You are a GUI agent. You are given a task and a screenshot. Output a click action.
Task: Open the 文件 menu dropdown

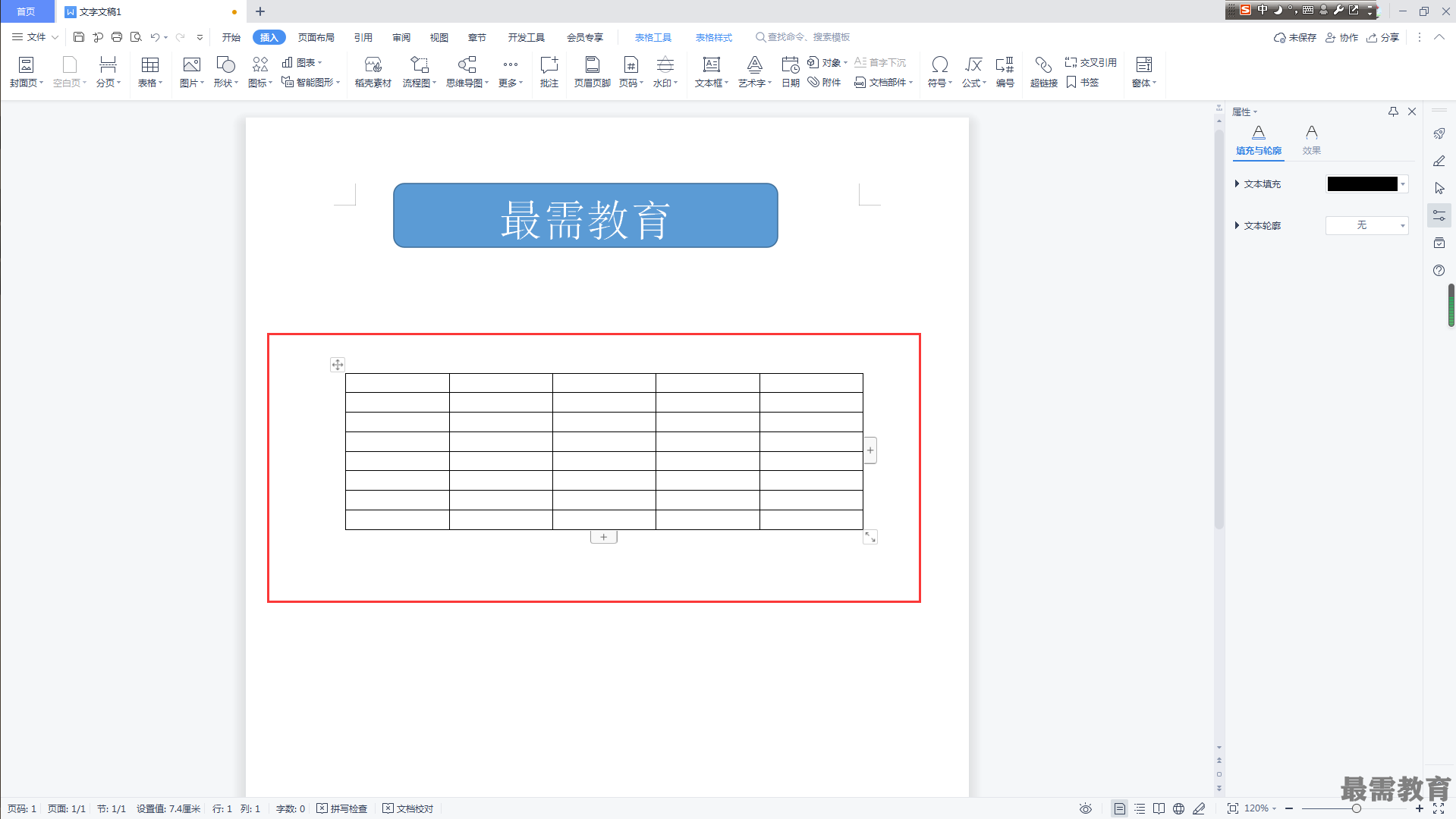click(35, 36)
